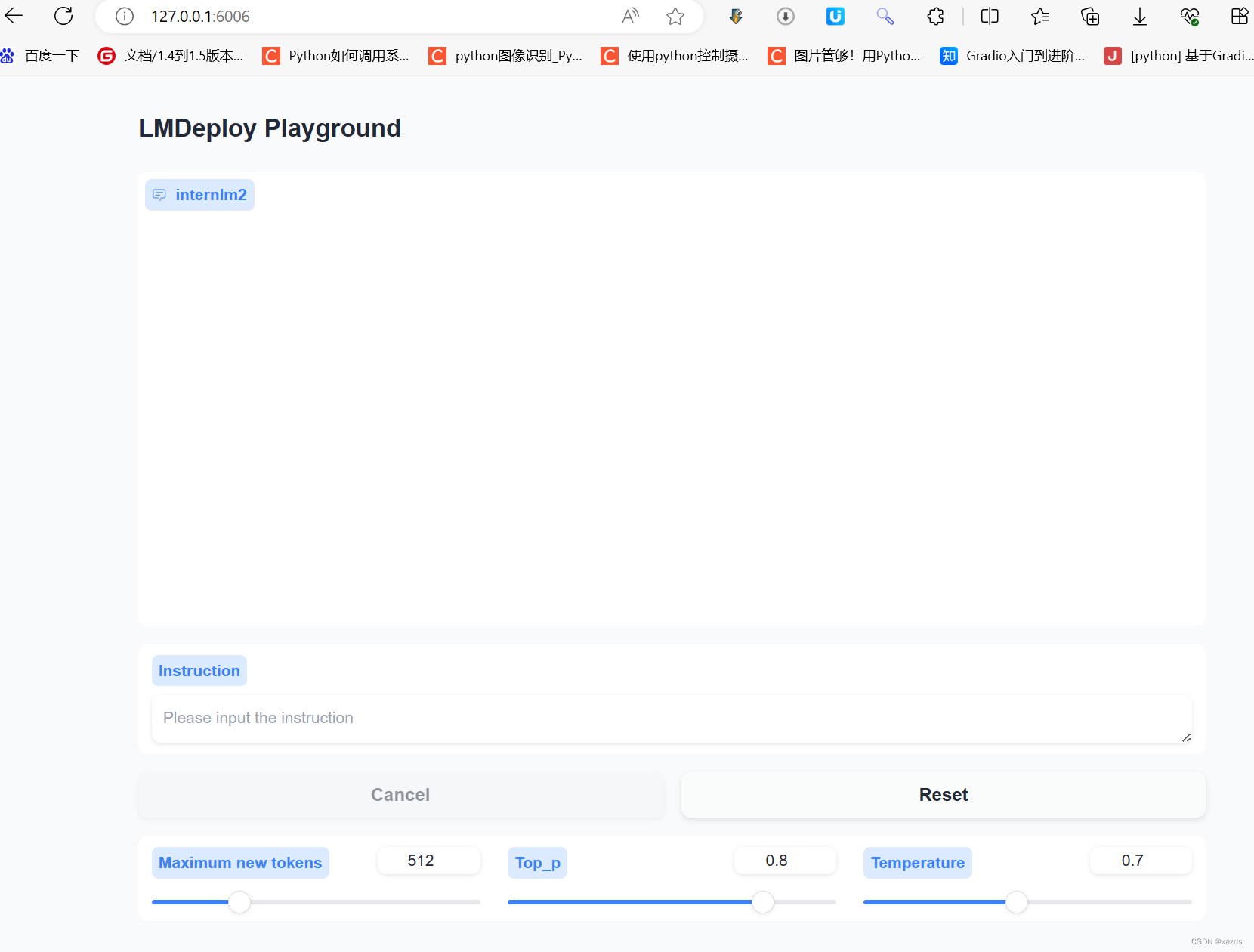Activate the Read aloud icon
This screenshot has height=952, width=1254.
point(630,17)
